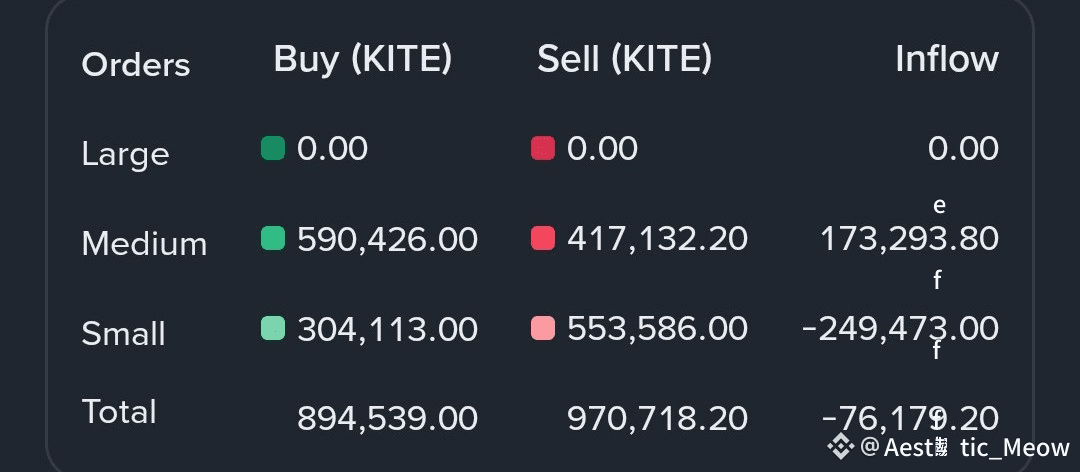Select the Large orders row label
Screen dimensions: 1080x472
coord(125,154)
